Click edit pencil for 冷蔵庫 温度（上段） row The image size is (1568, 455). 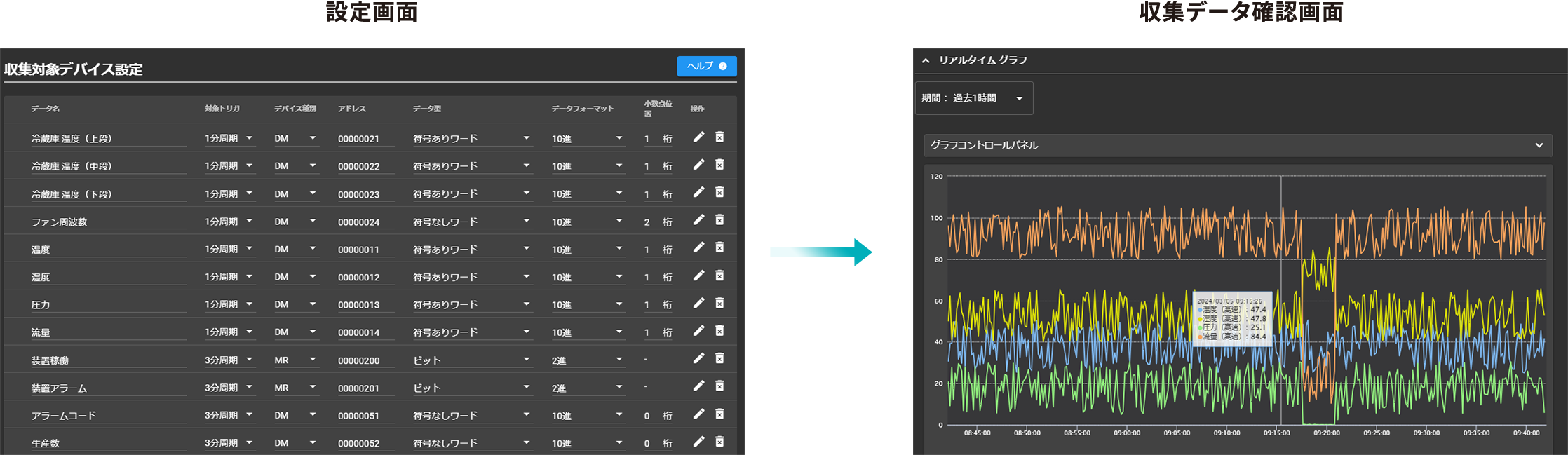698,137
